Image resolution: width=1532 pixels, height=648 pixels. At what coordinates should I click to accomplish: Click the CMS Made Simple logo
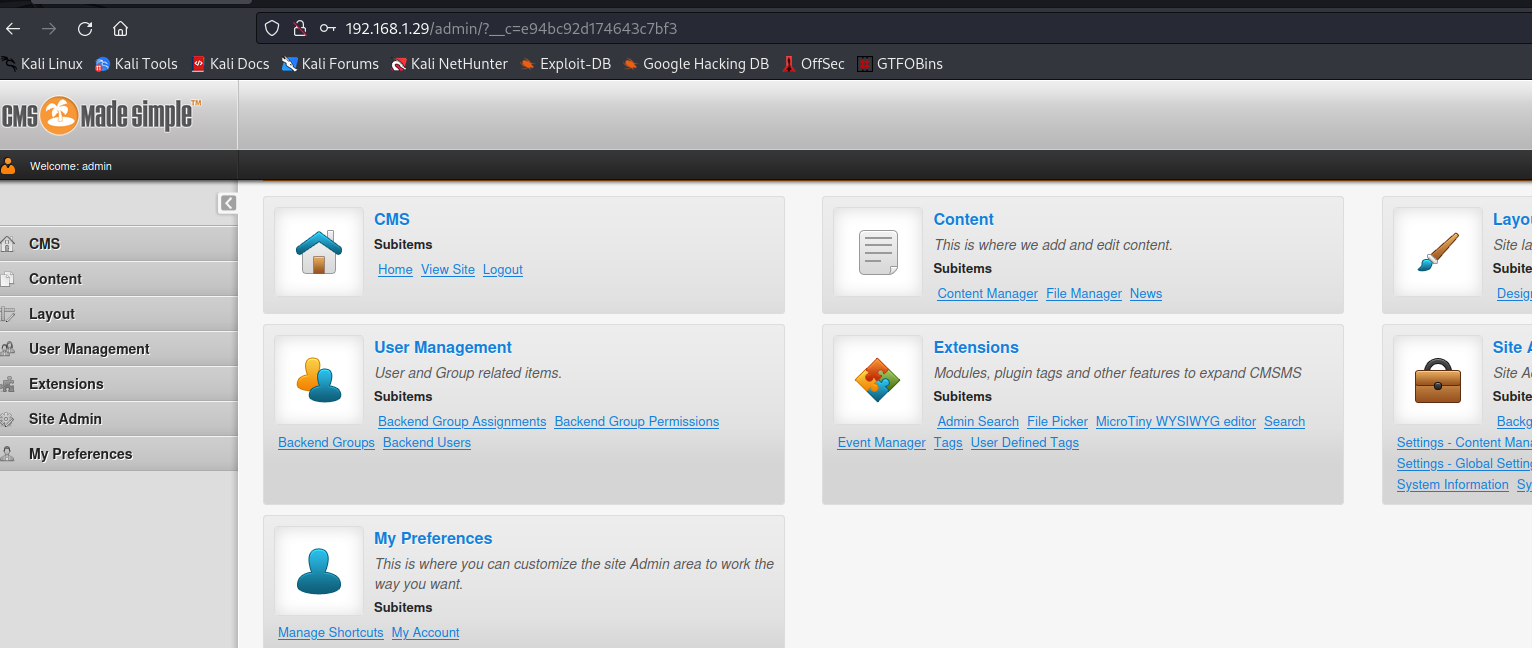[100, 115]
